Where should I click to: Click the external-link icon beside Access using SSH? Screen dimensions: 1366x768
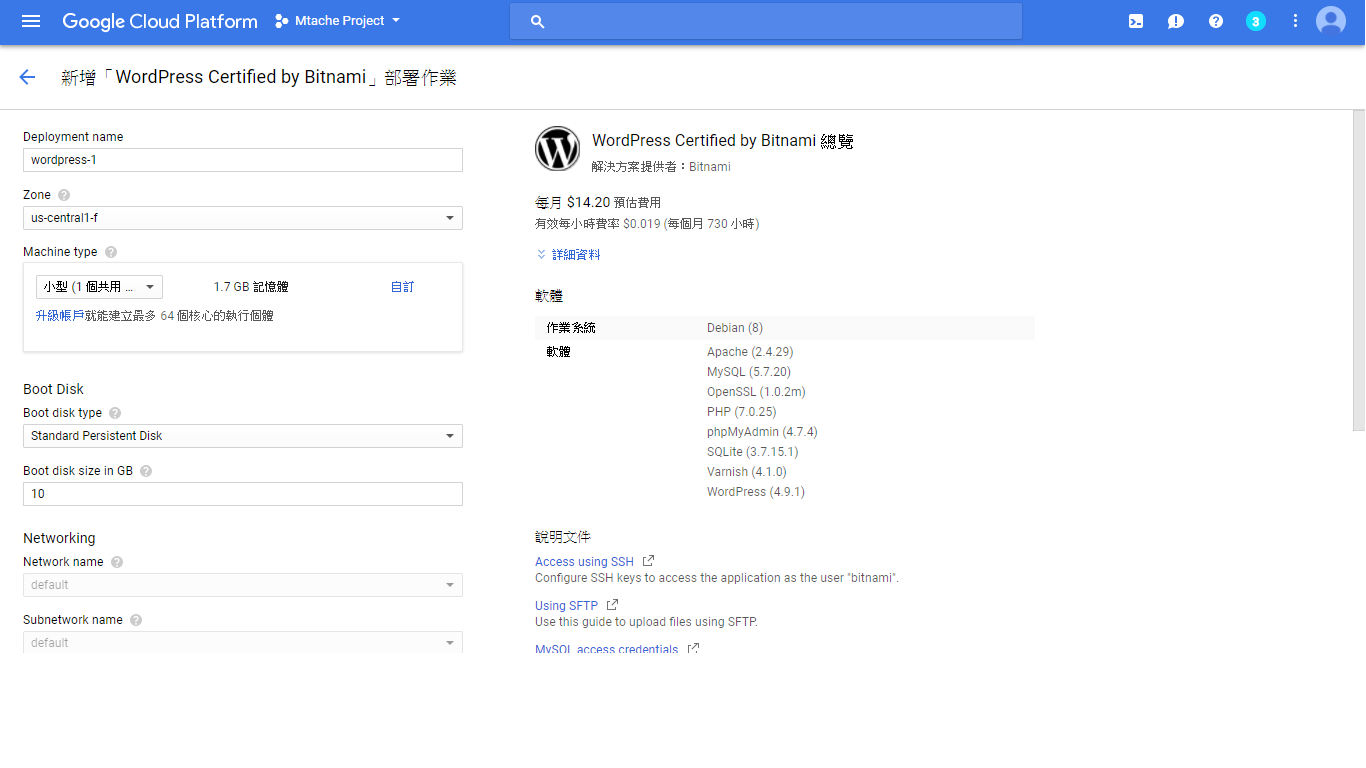point(648,561)
